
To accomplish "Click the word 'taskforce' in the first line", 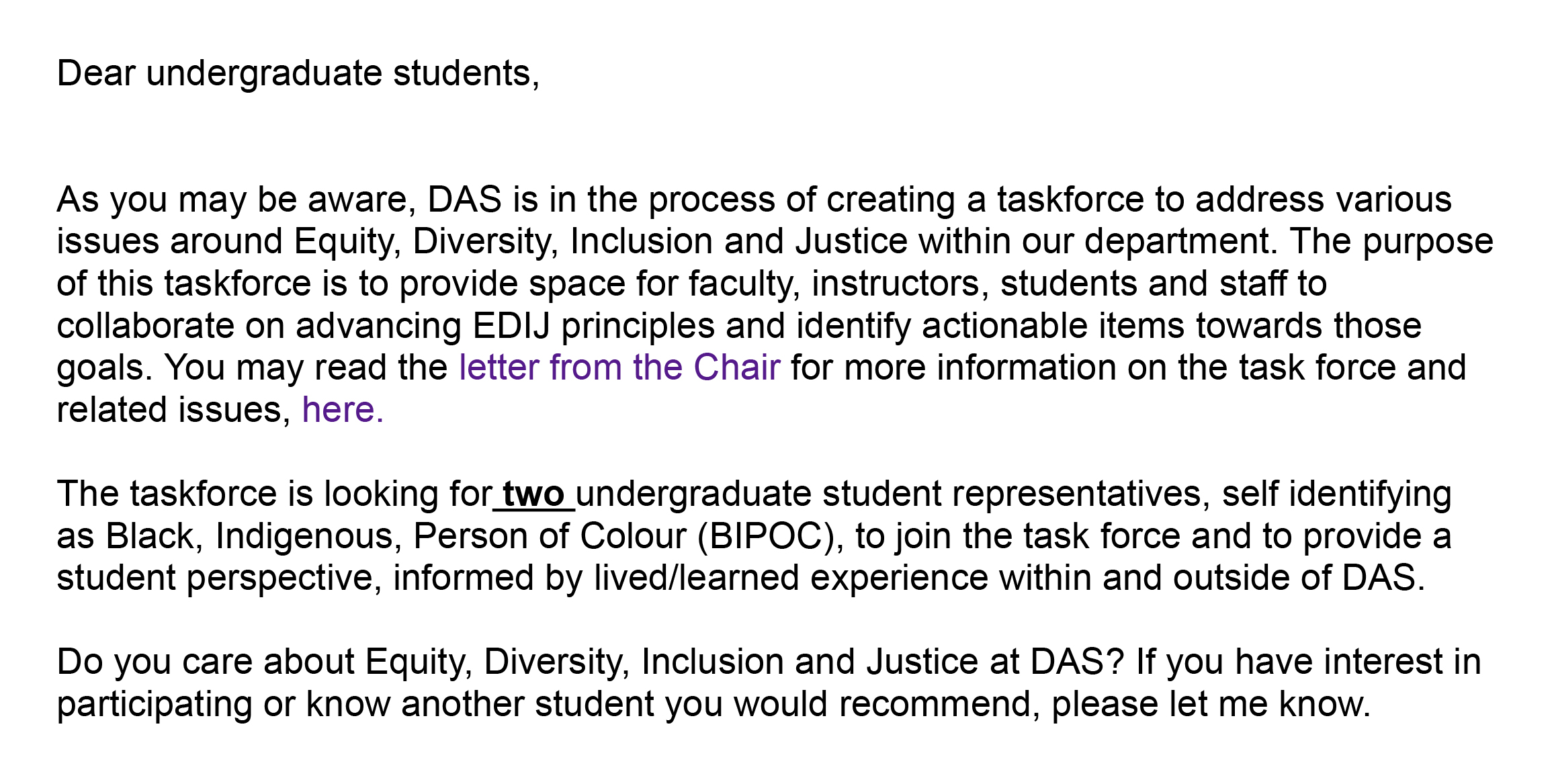I will click(x=1070, y=200).
